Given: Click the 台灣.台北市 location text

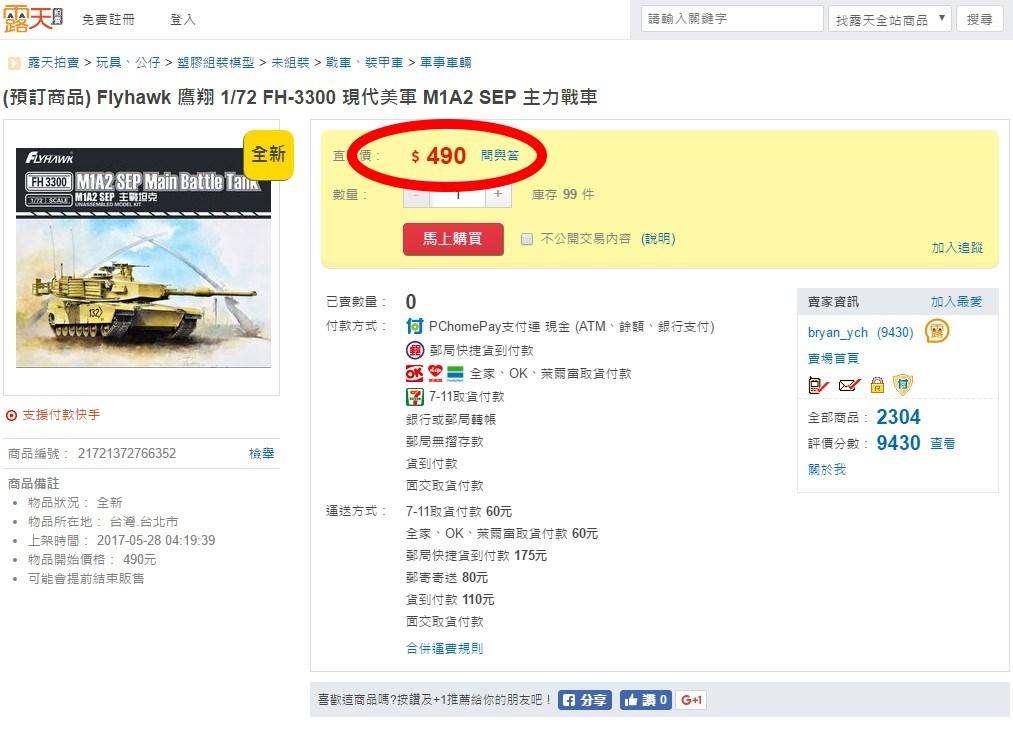Looking at the screenshot, I should [143, 522].
